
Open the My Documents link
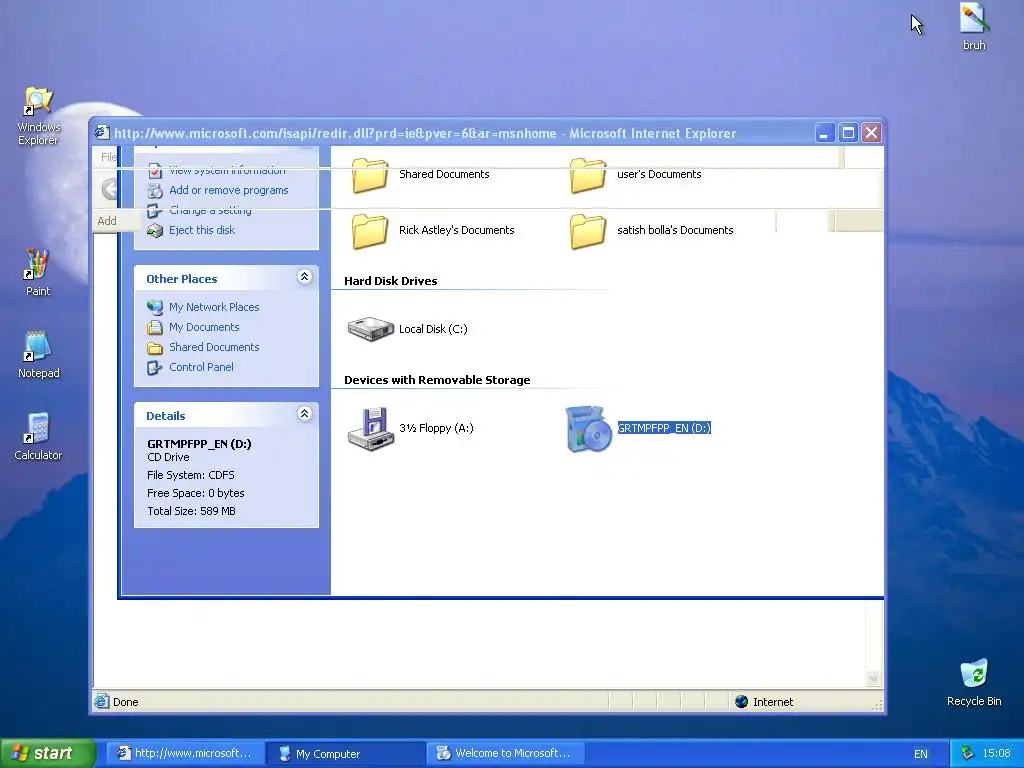(204, 327)
